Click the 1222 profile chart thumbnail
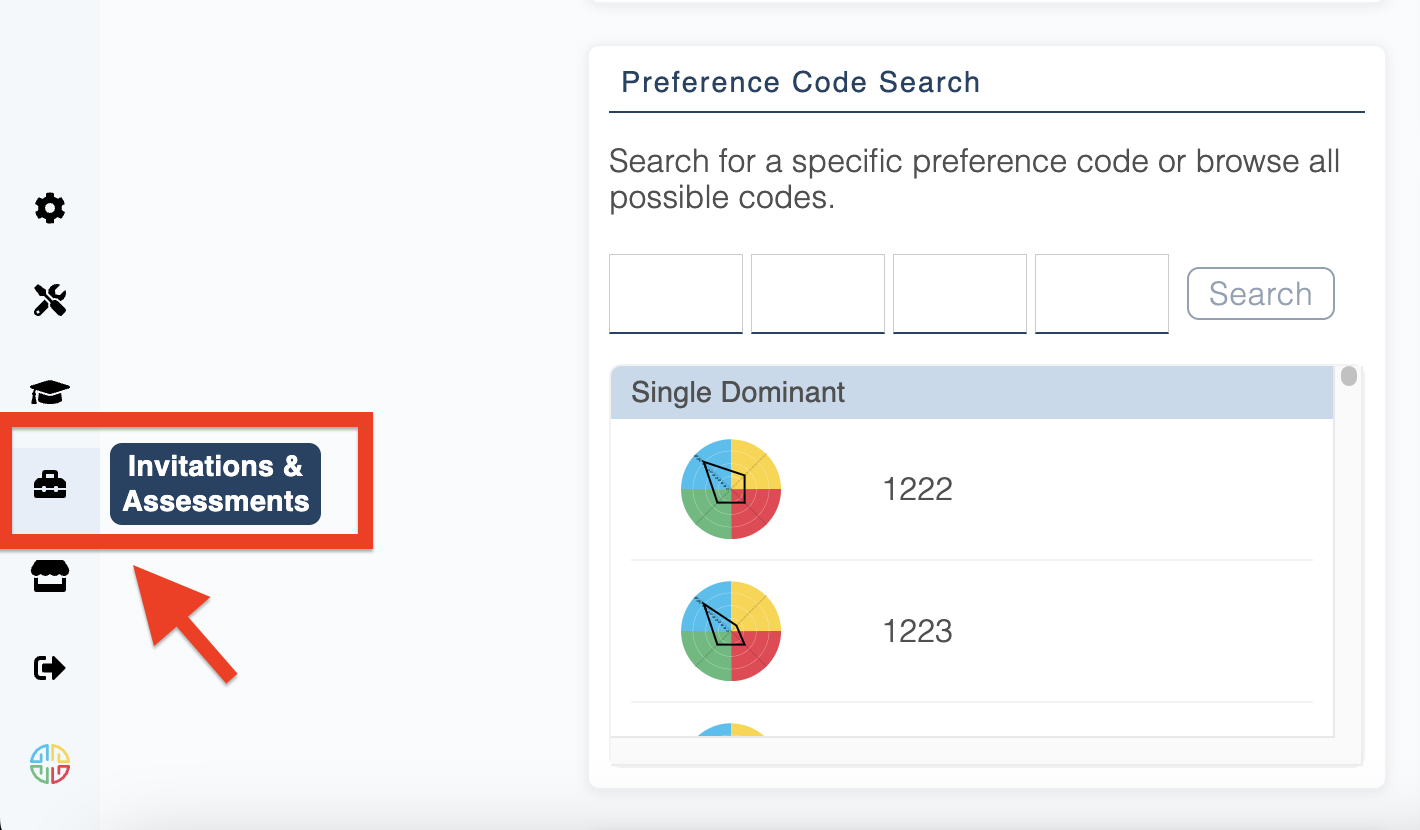The height and width of the screenshot is (830, 1420). pyautogui.click(x=731, y=489)
